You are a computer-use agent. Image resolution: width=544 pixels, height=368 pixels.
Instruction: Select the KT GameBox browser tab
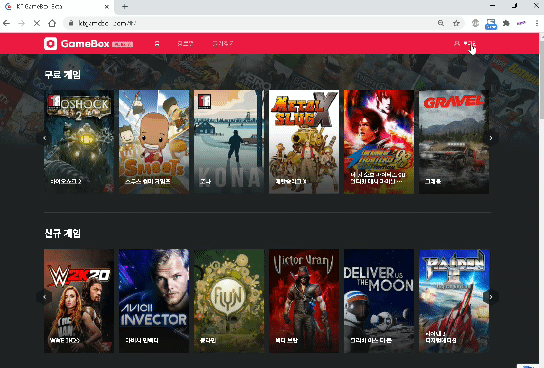(x=57, y=7)
